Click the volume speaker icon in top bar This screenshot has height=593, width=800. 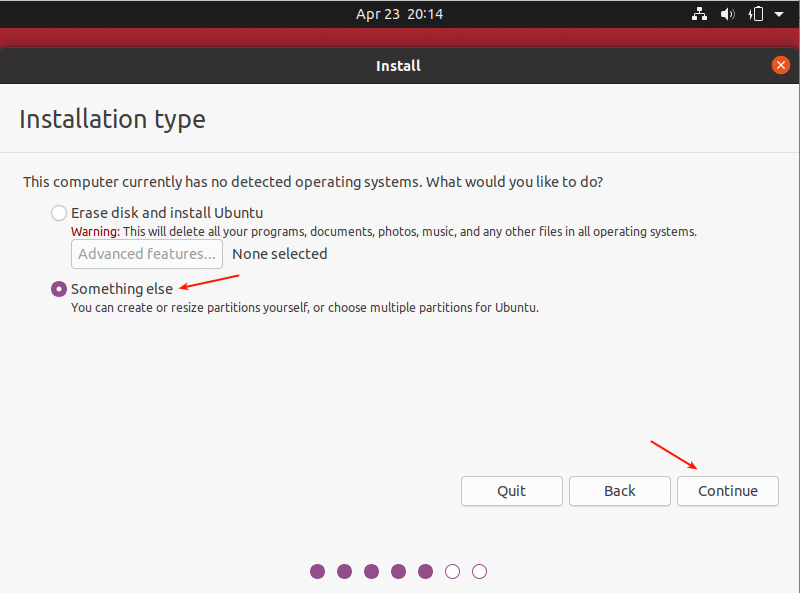[728, 14]
